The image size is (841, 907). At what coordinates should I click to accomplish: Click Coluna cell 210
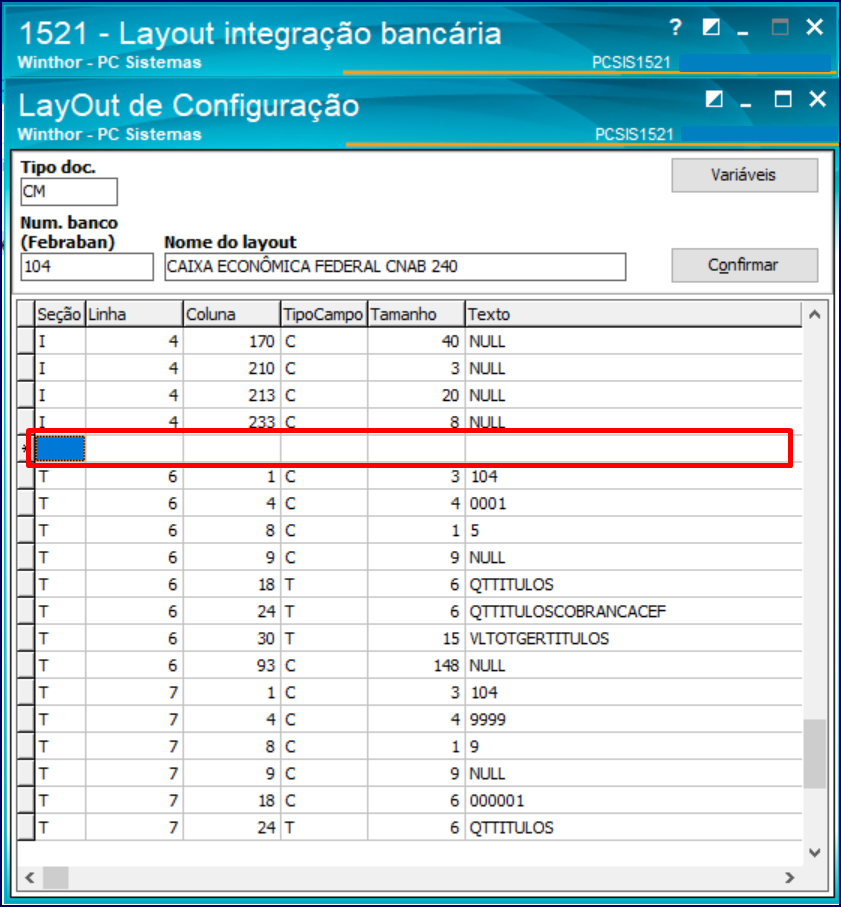coord(232,368)
